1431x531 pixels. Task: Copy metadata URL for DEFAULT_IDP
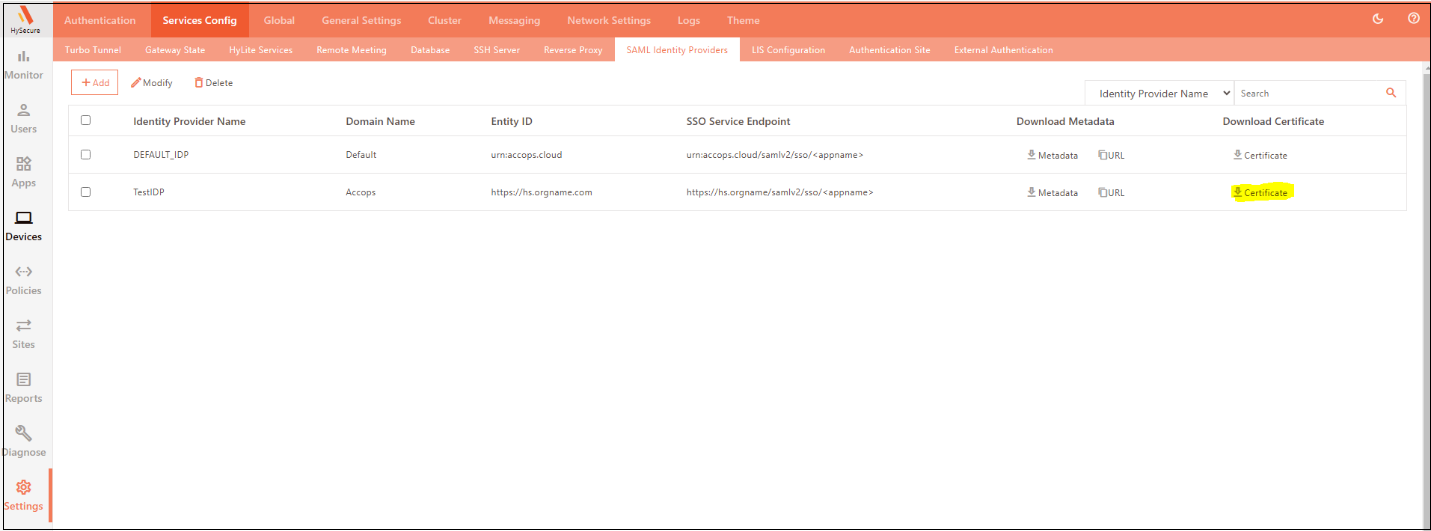click(x=1110, y=156)
